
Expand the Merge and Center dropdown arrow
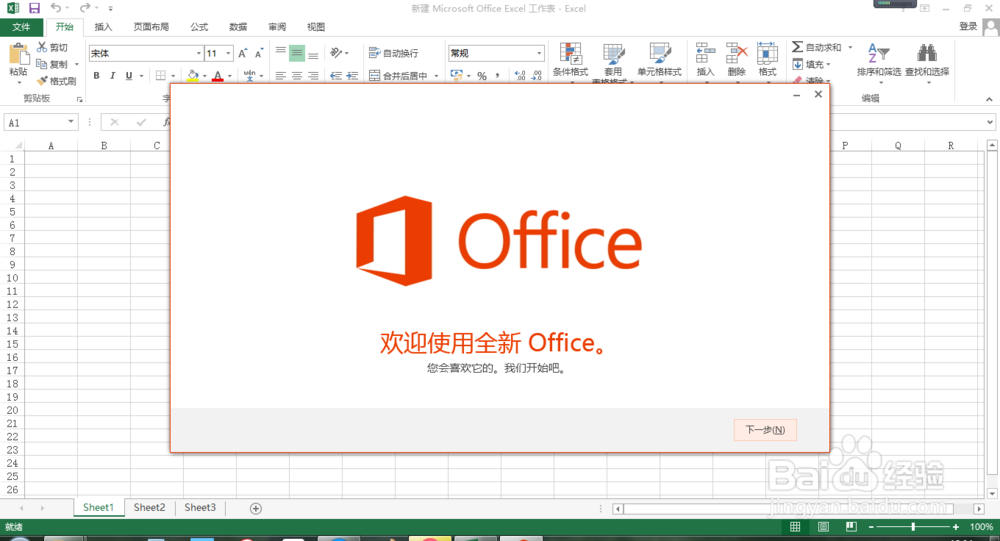click(436, 76)
